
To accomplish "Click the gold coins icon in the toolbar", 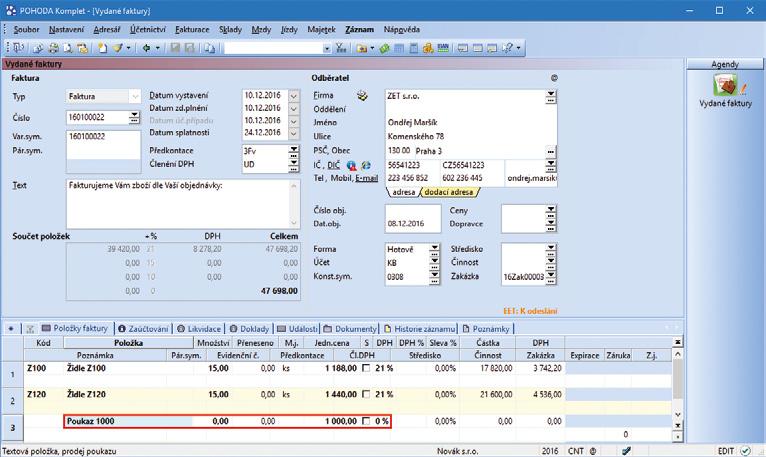I will click(428, 48).
